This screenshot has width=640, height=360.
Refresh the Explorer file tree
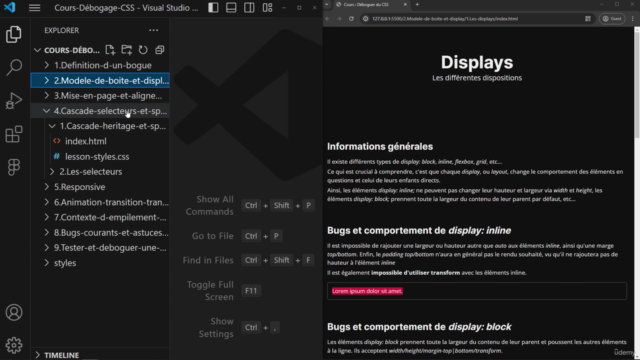(x=143, y=50)
